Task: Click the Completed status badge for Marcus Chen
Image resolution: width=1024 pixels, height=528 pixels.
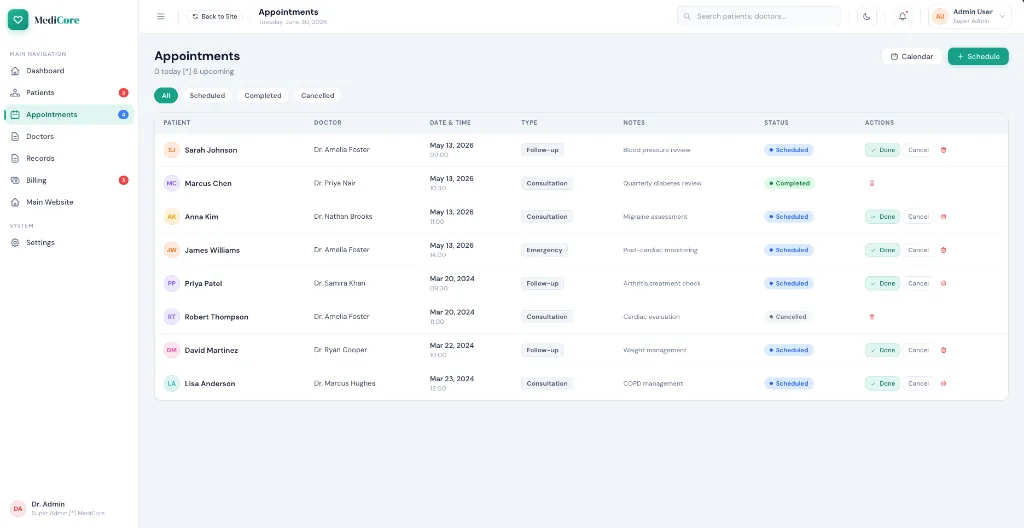Action: [x=789, y=184]
